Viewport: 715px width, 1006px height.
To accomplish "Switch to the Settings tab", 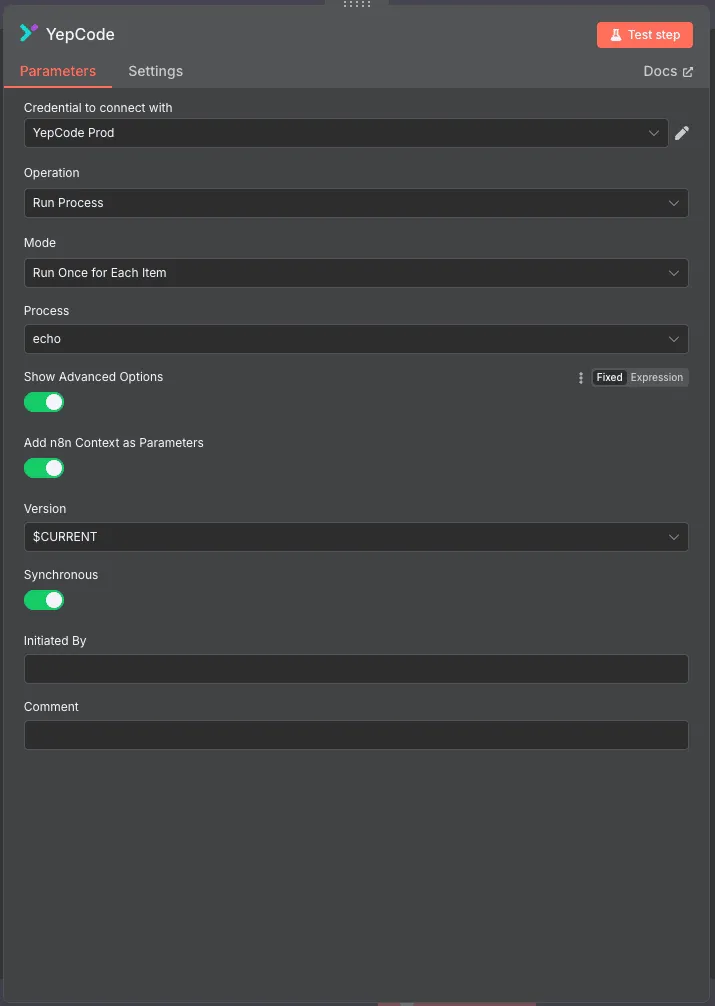I will tap(155, 71).
